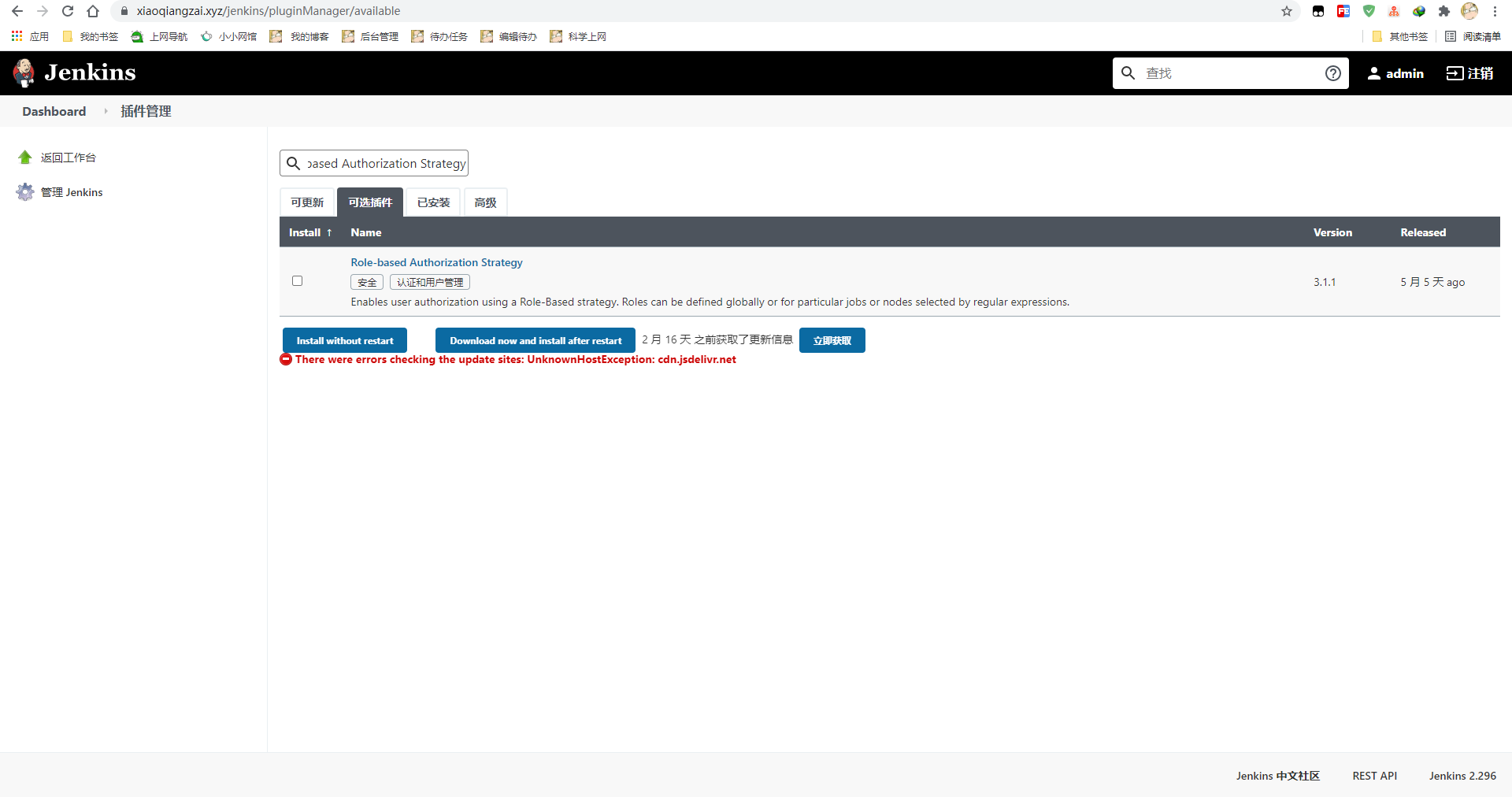1512x797 pixels.
Task: Sort by the Name column header
Action: [x=366, y=232]
